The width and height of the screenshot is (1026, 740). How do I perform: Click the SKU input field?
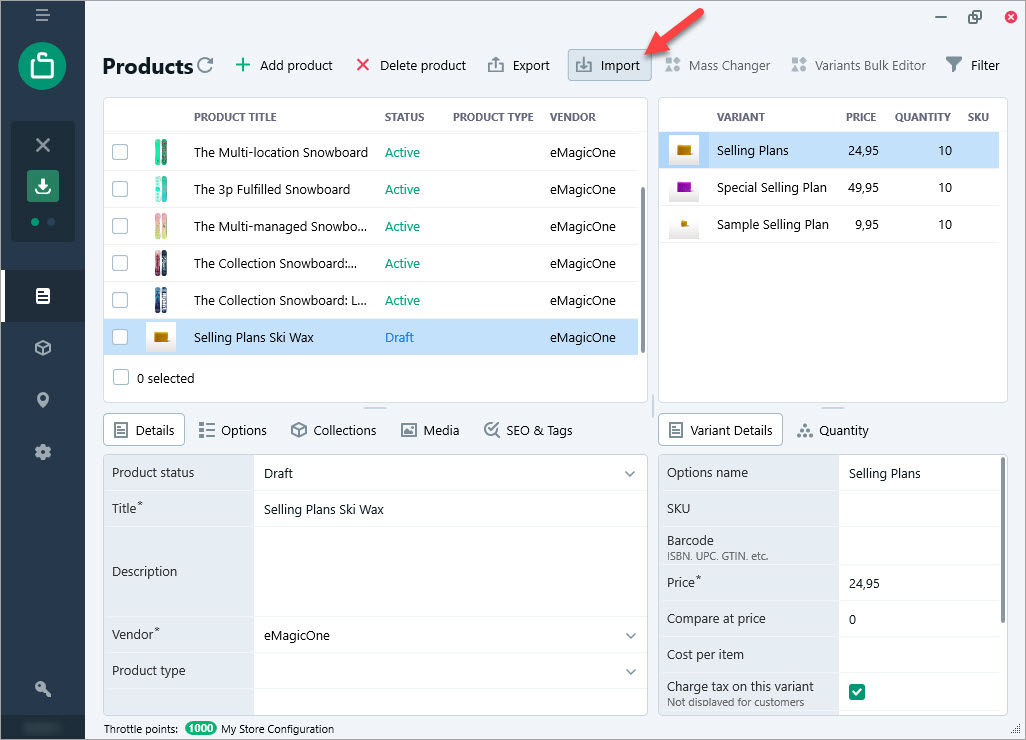tap(919, 509)
